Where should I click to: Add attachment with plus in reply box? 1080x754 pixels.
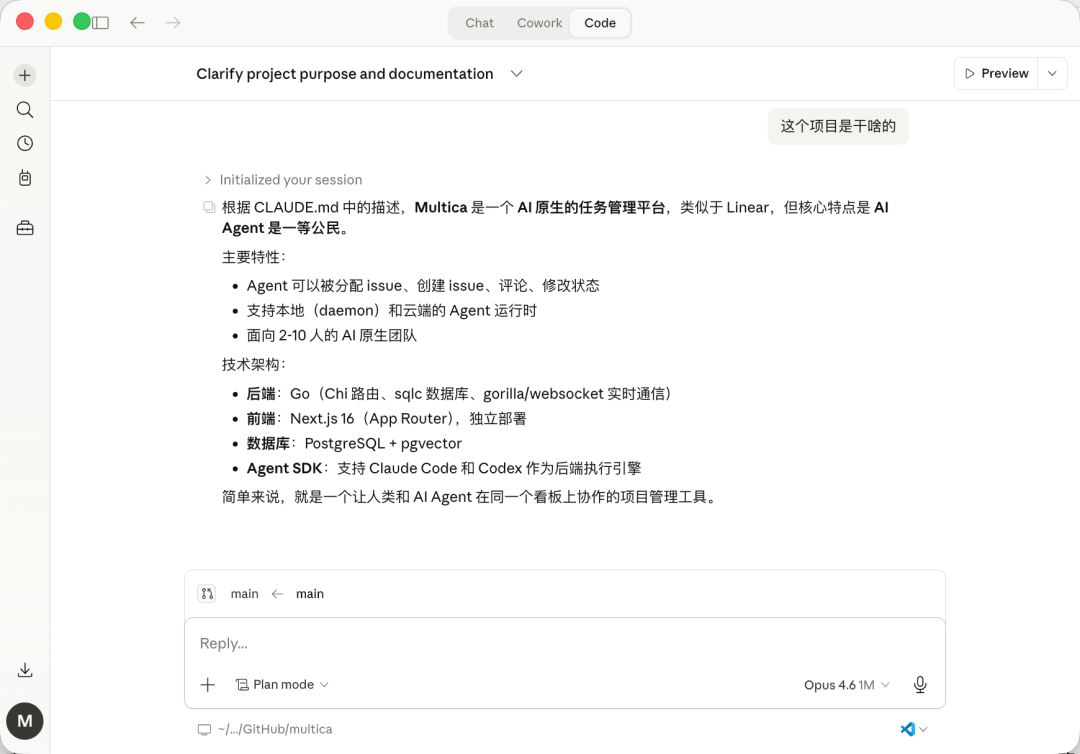pyautogui.click(x=207, y=684)
